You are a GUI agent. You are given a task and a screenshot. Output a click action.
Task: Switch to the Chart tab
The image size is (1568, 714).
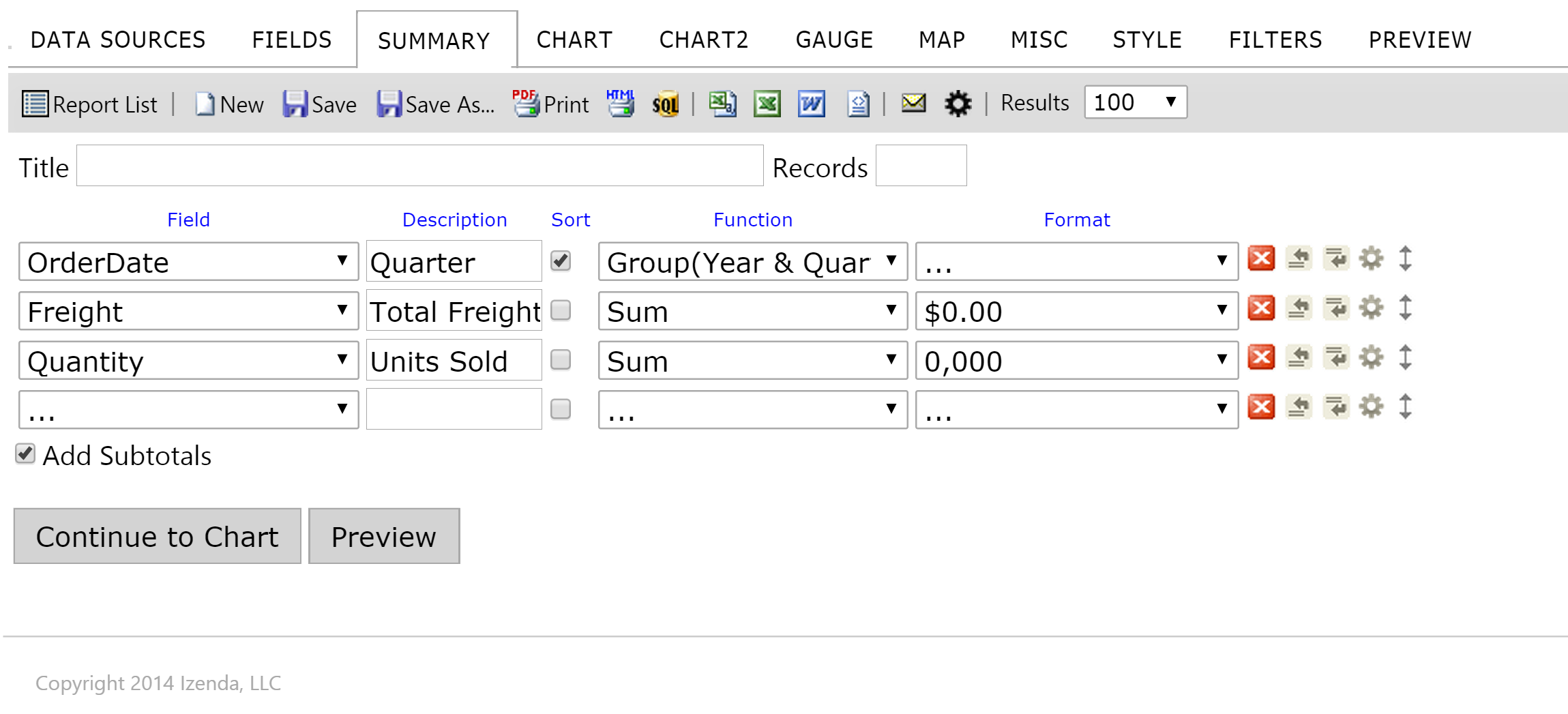(574, 40)
